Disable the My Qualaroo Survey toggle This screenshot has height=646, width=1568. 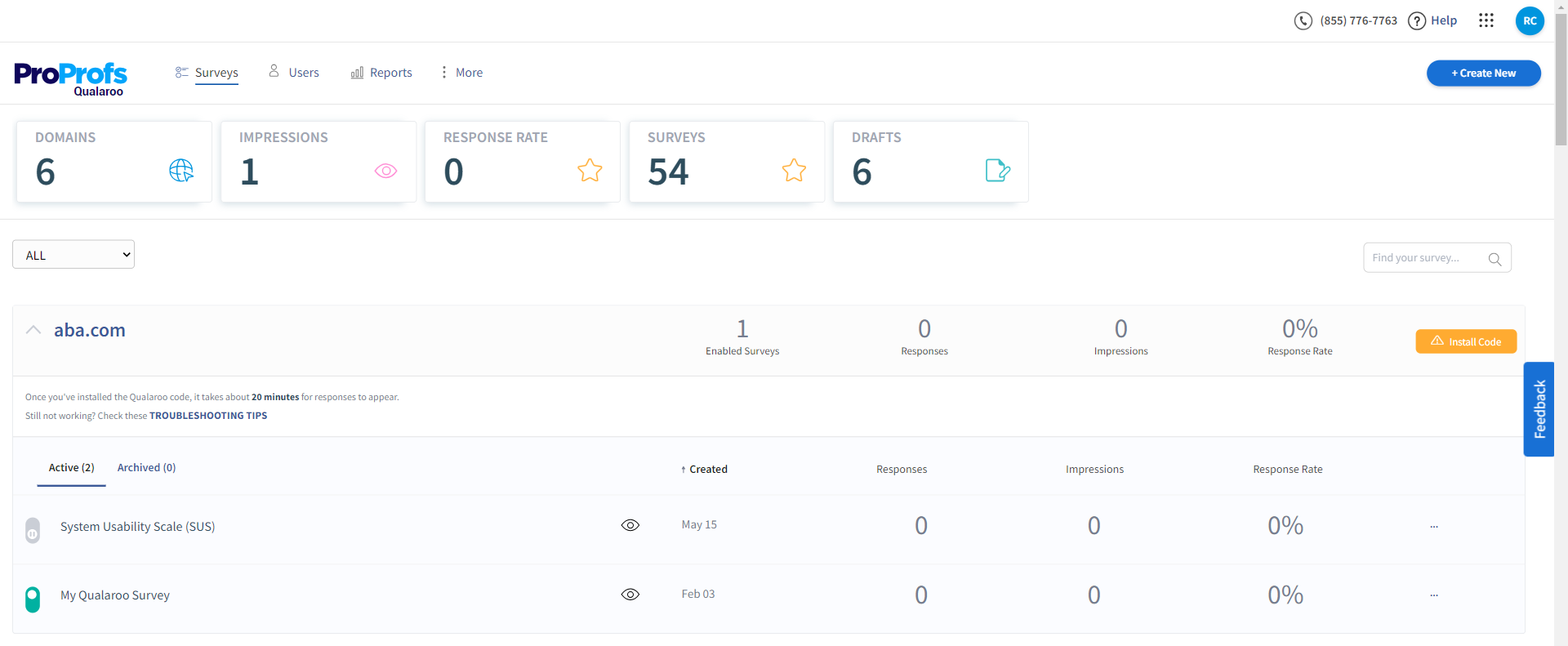33,599
